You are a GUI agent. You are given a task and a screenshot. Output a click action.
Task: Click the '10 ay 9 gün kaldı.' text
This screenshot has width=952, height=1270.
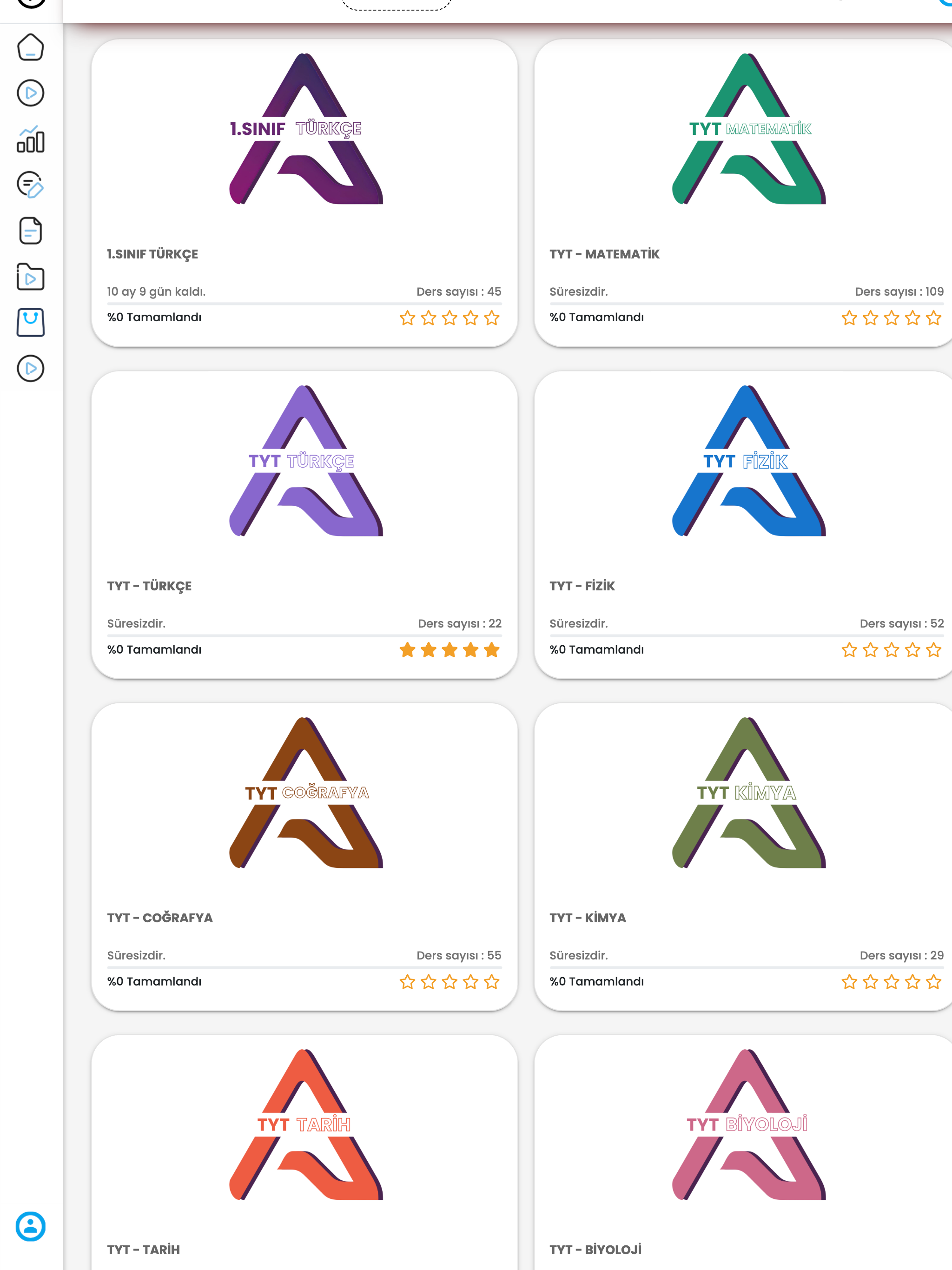[x=156, y=291]
